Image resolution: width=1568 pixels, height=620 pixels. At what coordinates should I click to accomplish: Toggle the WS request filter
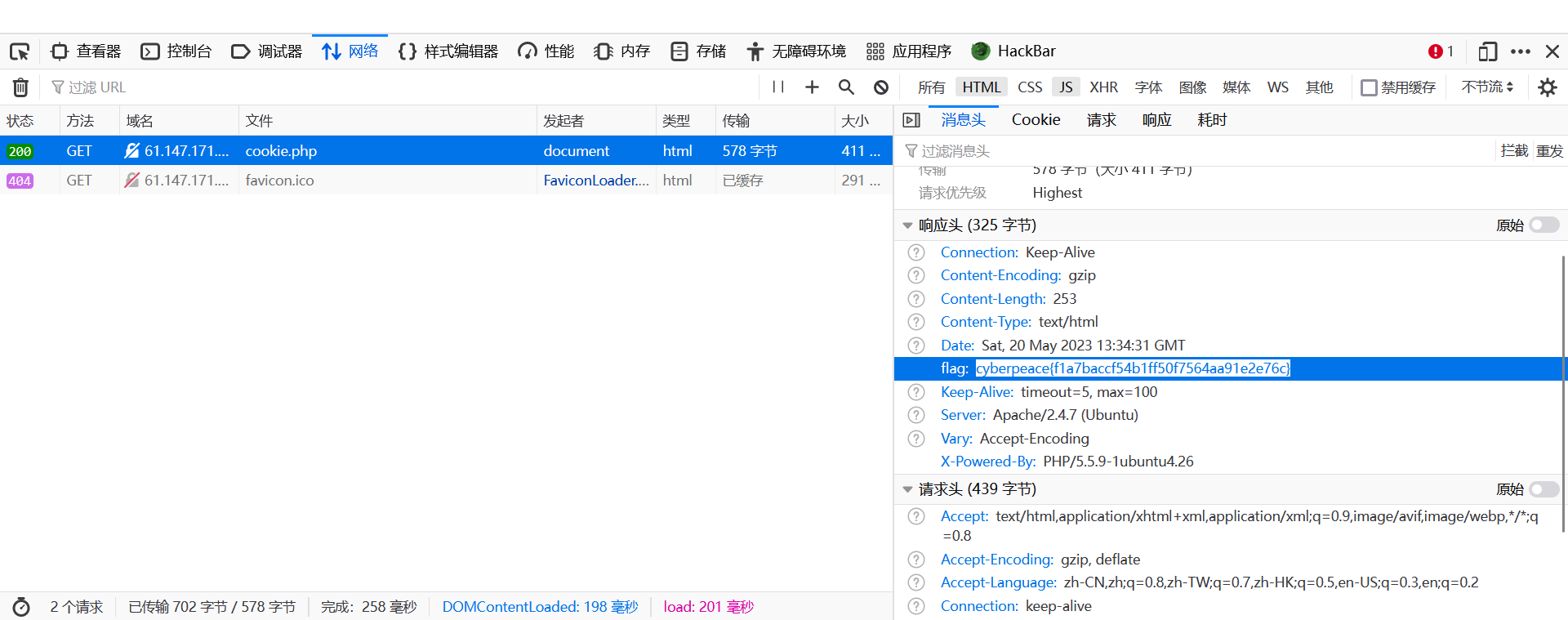[x=1277, y=87]
